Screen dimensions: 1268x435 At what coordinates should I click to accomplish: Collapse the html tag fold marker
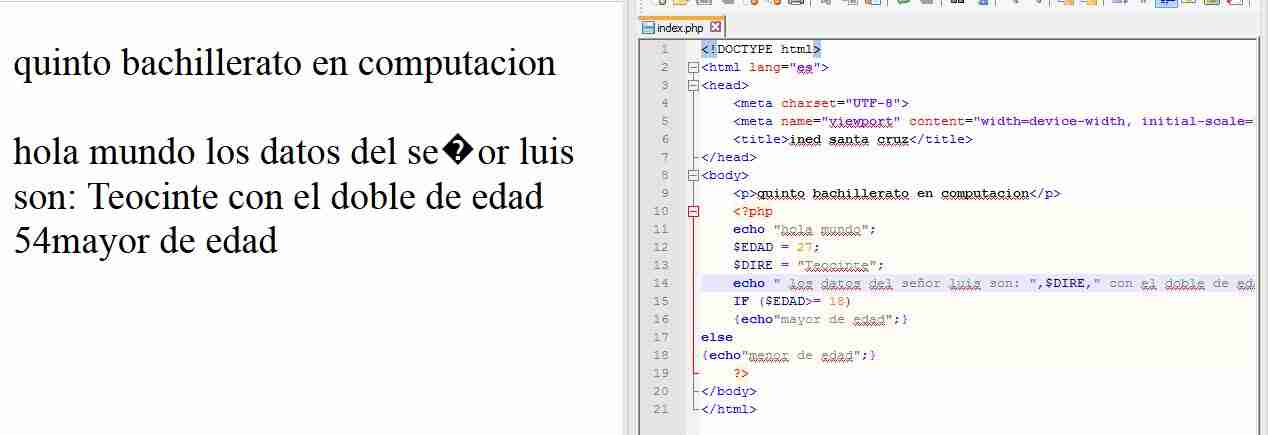(693, 68)
